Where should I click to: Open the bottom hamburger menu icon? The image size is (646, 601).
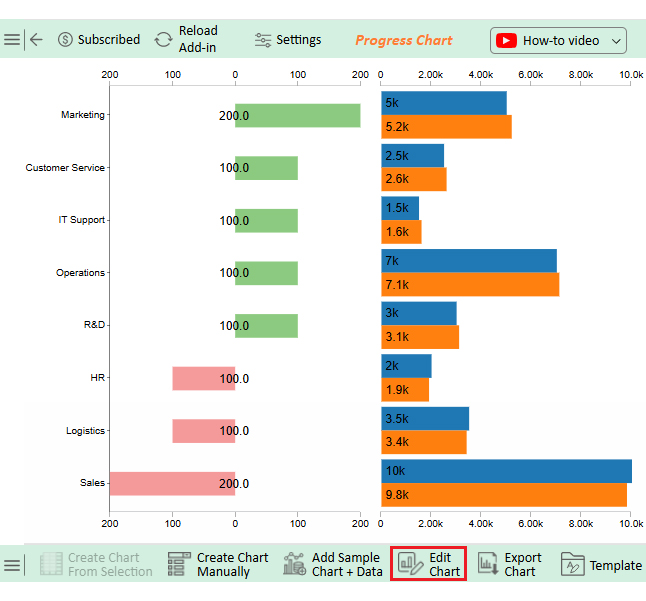click(x=11, y=565)
